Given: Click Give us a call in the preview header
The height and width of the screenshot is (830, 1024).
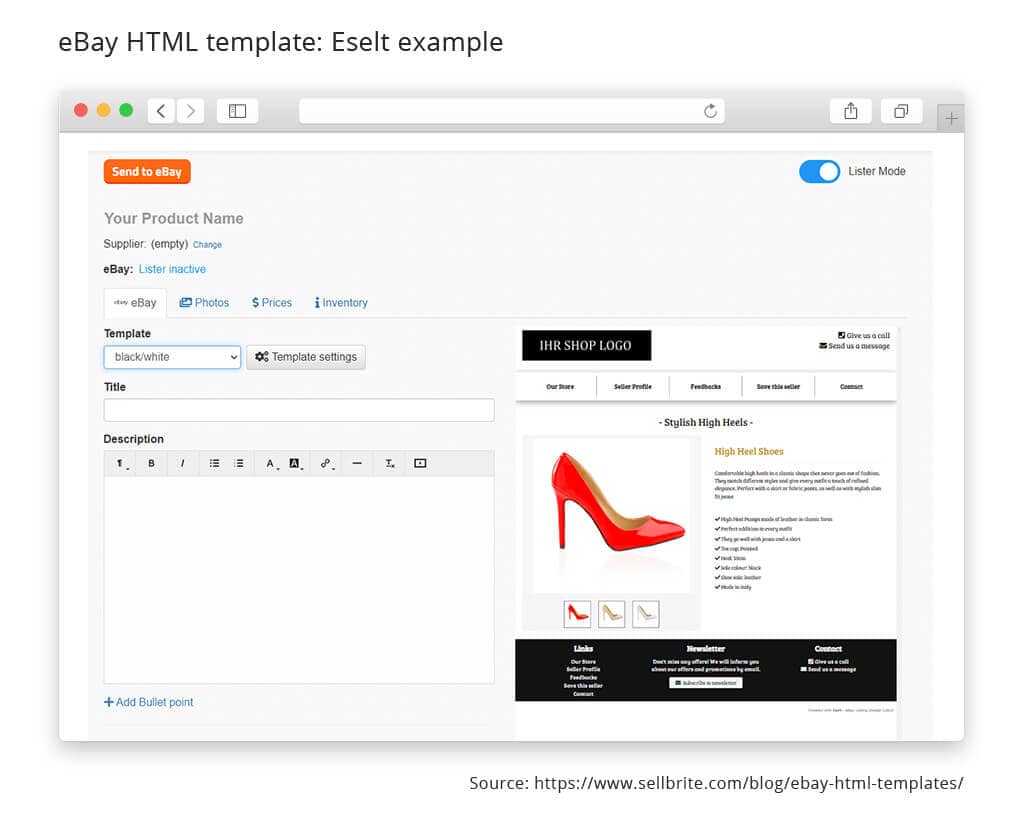Looking at the screenshot, I should [863, 336].
